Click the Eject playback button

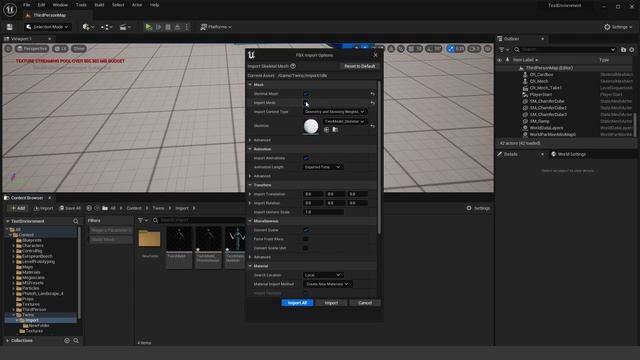[x=177, y=27]
